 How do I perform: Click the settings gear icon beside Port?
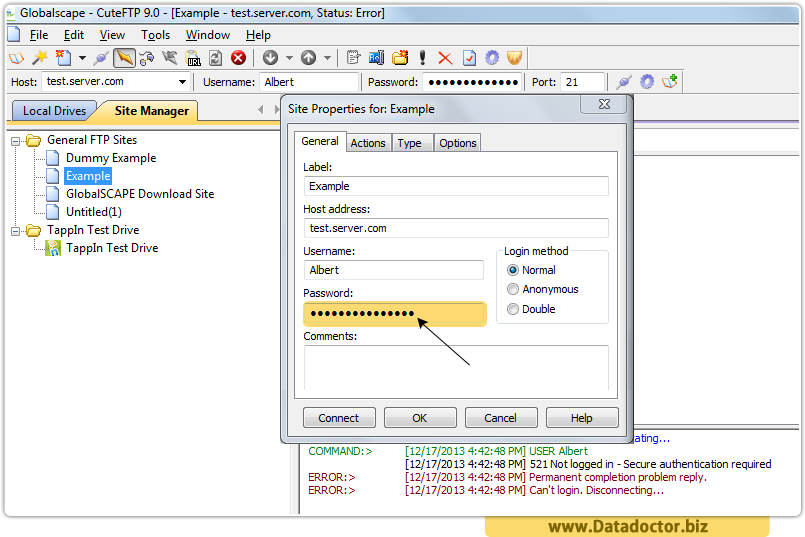pos(647,82)
